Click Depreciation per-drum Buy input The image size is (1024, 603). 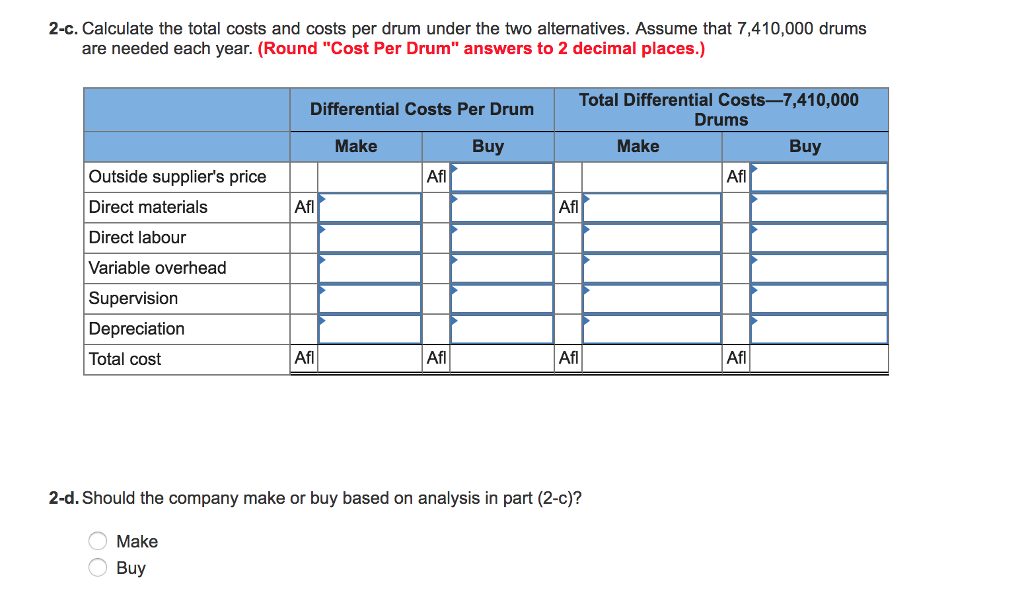pos(502,329)
